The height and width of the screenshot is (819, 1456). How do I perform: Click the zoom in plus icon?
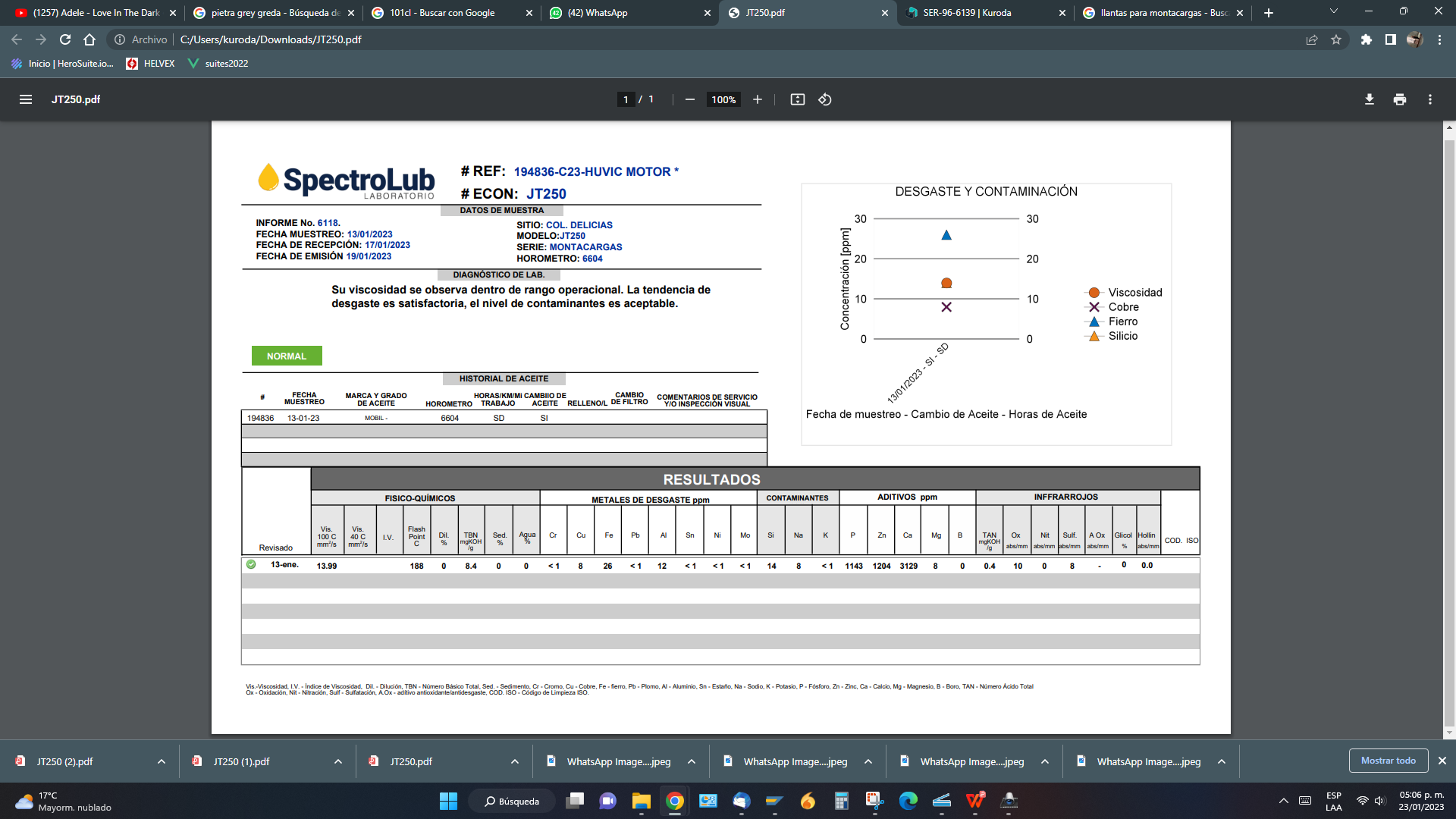point(757,99)
